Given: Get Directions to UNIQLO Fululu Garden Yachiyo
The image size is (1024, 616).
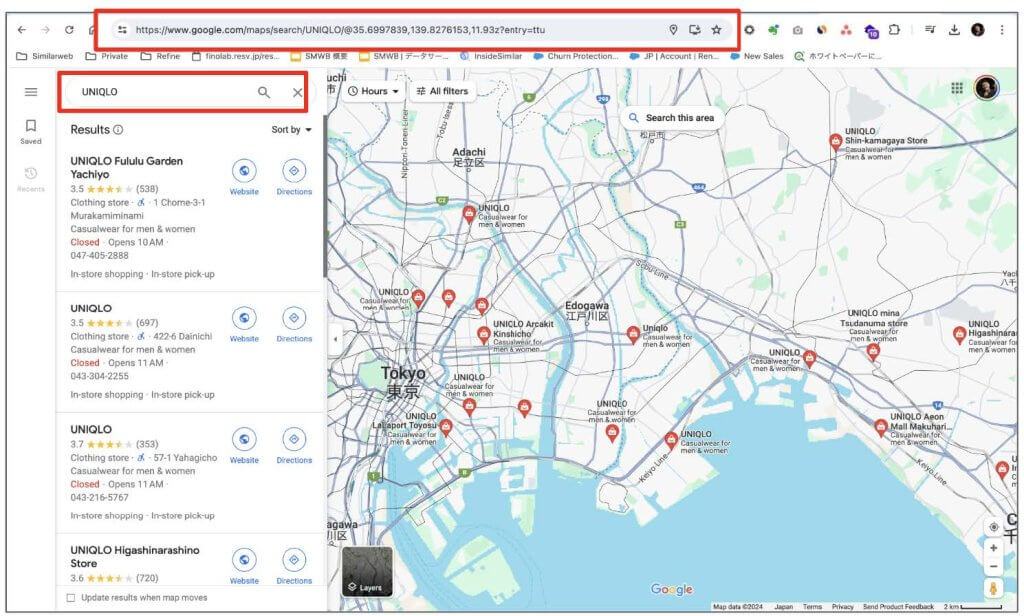Looking at the screenshot, I should pos(294,171).
